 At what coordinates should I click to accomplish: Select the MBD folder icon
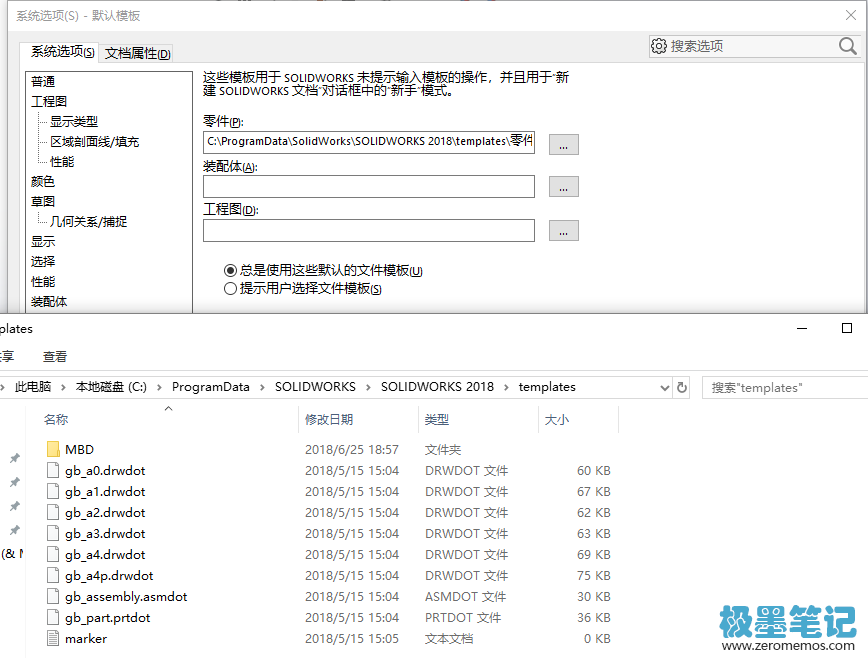(x=53, y=450)
